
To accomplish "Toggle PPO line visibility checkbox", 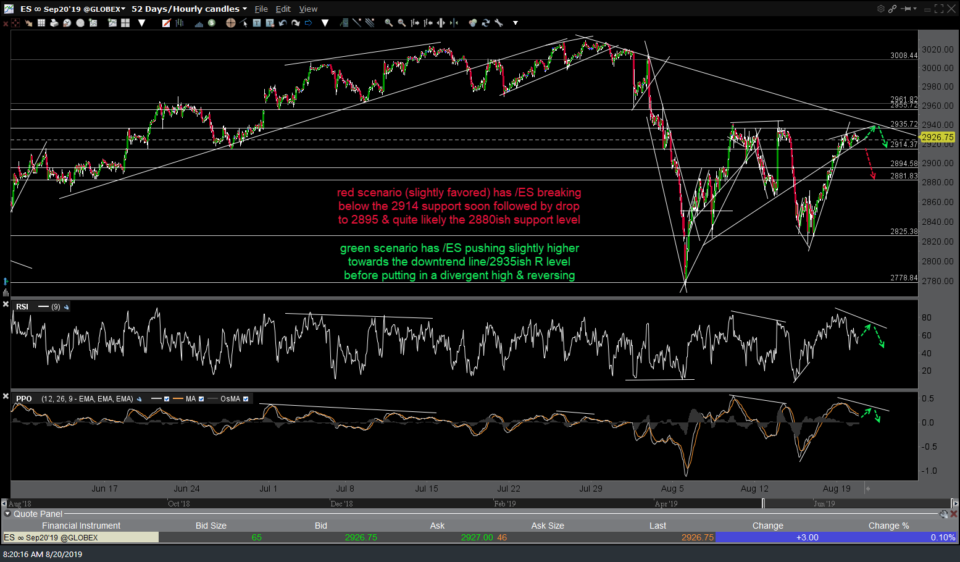I will click(x=166, y=399).
